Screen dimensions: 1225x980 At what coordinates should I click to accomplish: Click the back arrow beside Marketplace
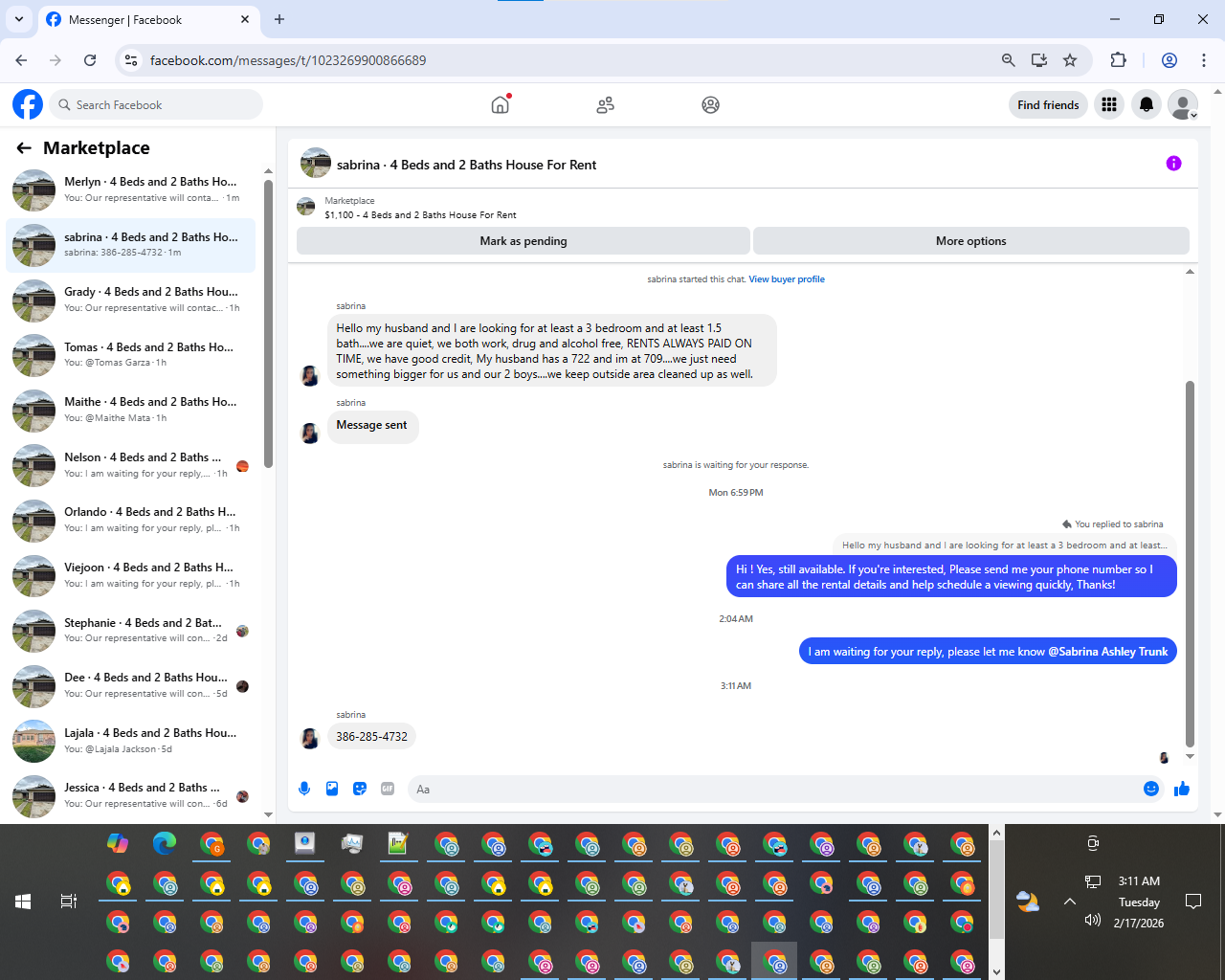coord(24,148)
